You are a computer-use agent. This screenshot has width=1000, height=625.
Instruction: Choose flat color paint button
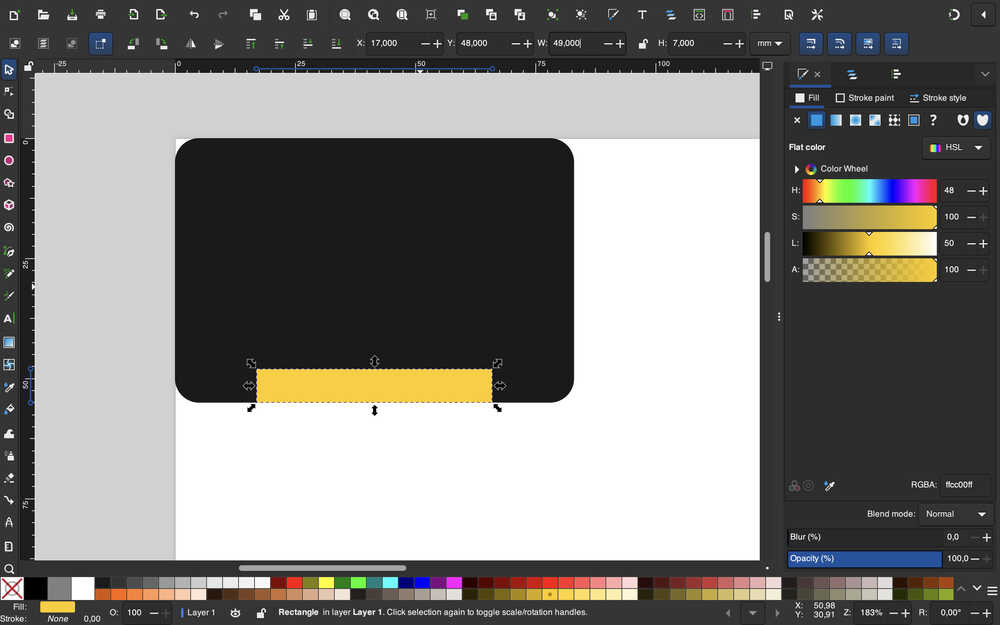point(816,120)
